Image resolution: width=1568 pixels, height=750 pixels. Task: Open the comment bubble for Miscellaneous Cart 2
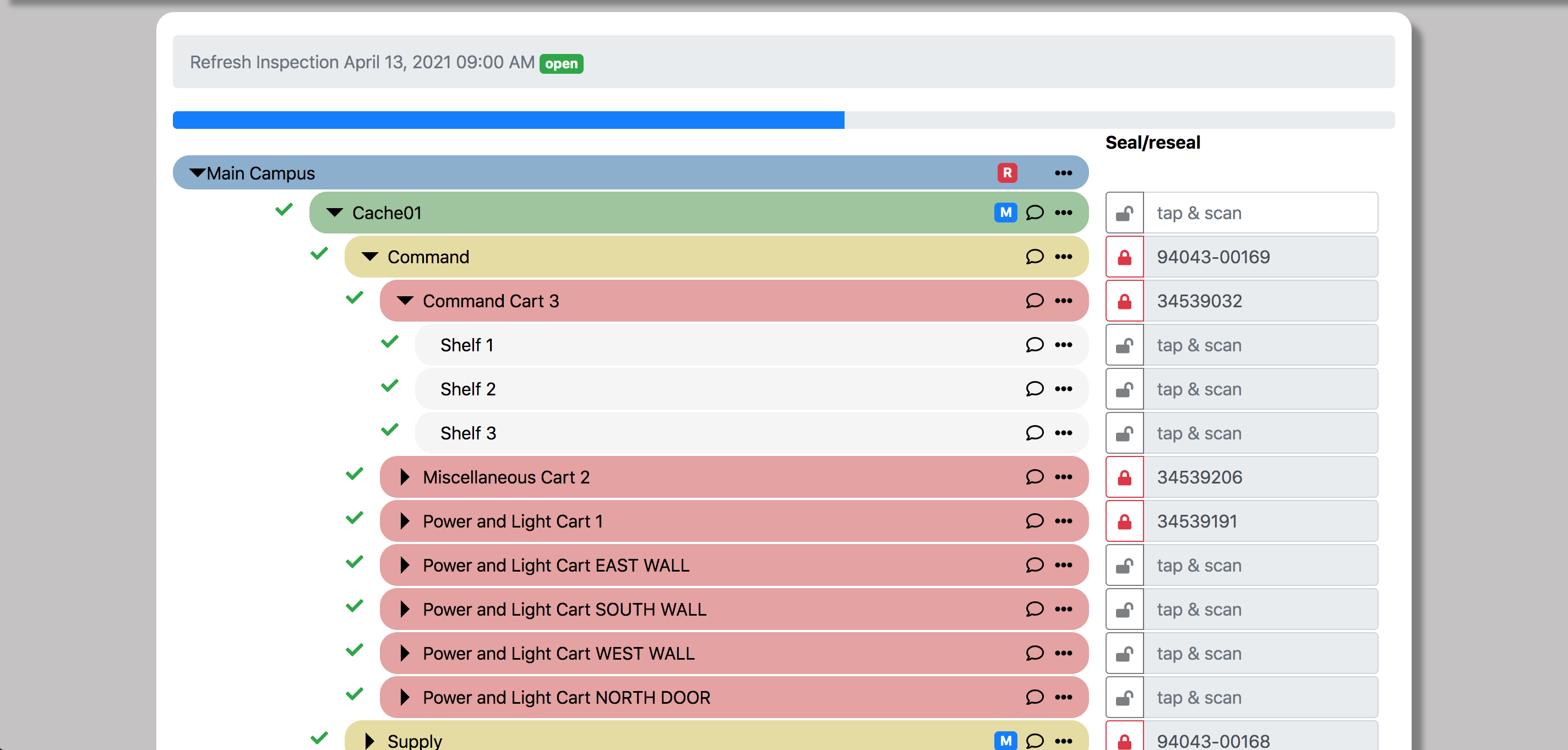pyautogui.click(x=1034, y=477)
